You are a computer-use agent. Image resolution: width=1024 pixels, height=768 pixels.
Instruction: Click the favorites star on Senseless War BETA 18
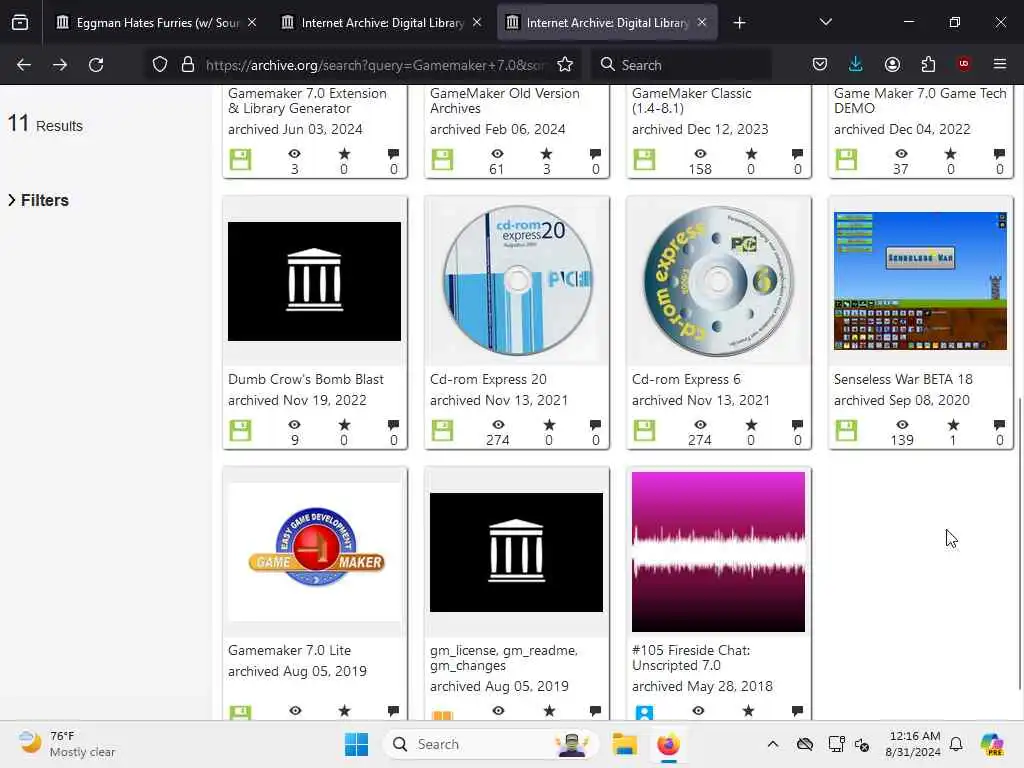(x=953, y=425)
